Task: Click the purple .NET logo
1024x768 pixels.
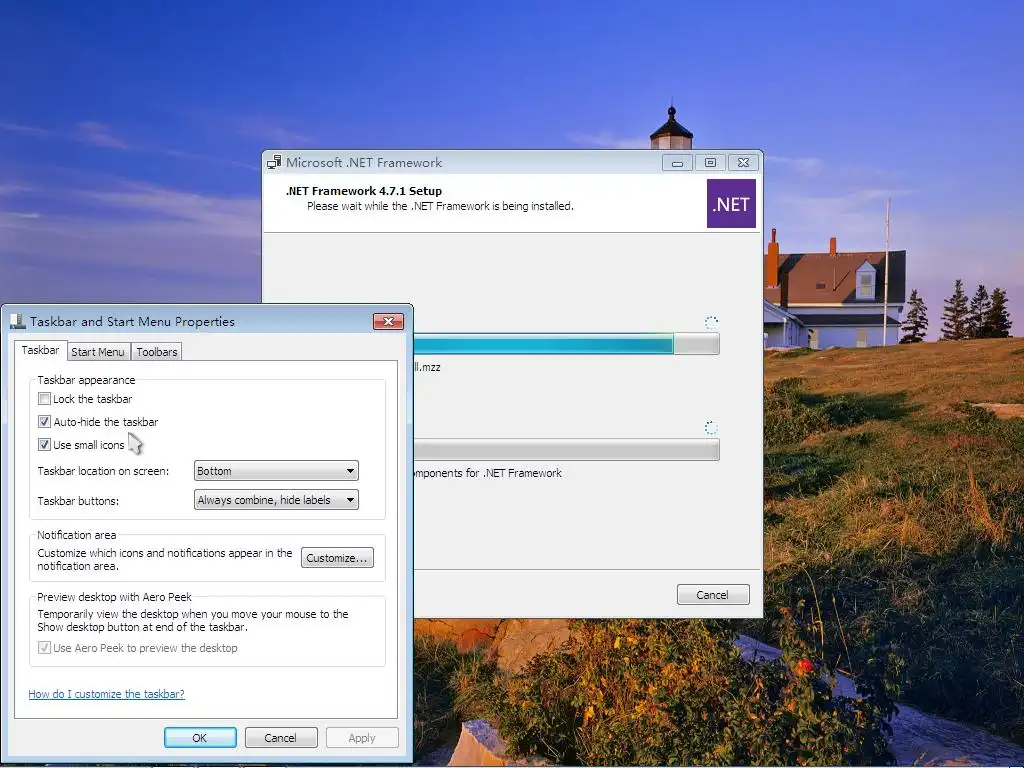Action: [731, 204]
